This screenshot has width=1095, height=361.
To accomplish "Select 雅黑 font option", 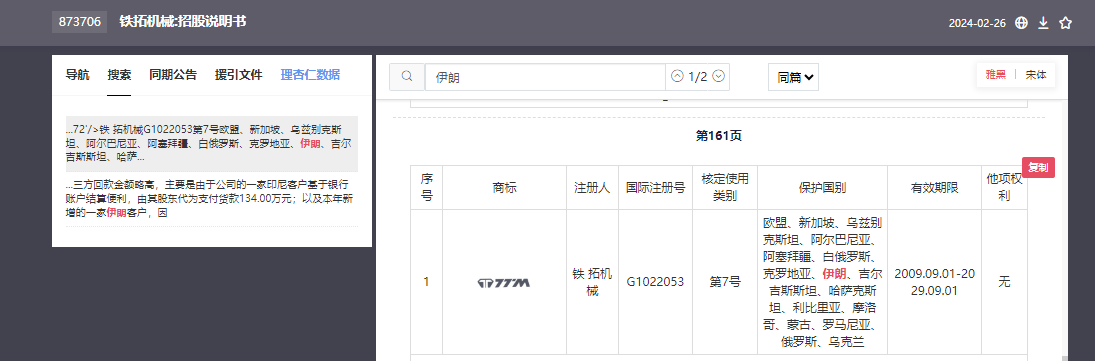I will pyautogui.click(x=996, y=75).
